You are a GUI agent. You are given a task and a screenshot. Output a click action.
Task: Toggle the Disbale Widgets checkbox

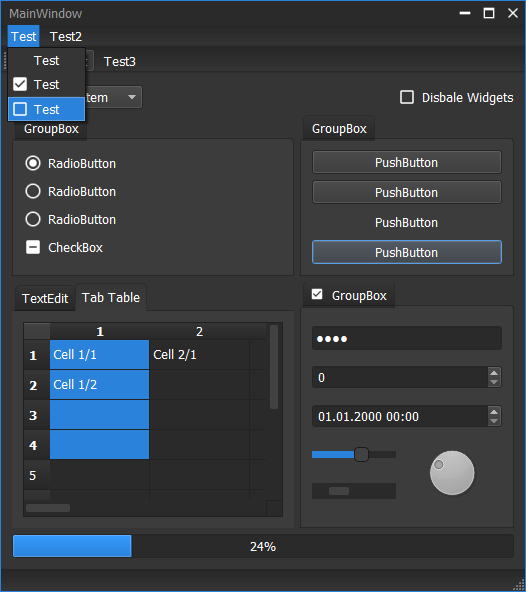pyautogui.click(x=407, y=97)
